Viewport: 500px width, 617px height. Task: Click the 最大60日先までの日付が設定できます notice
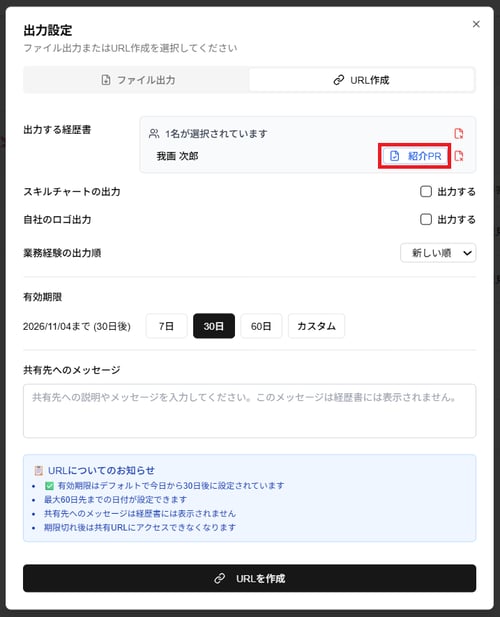(115, 499)
